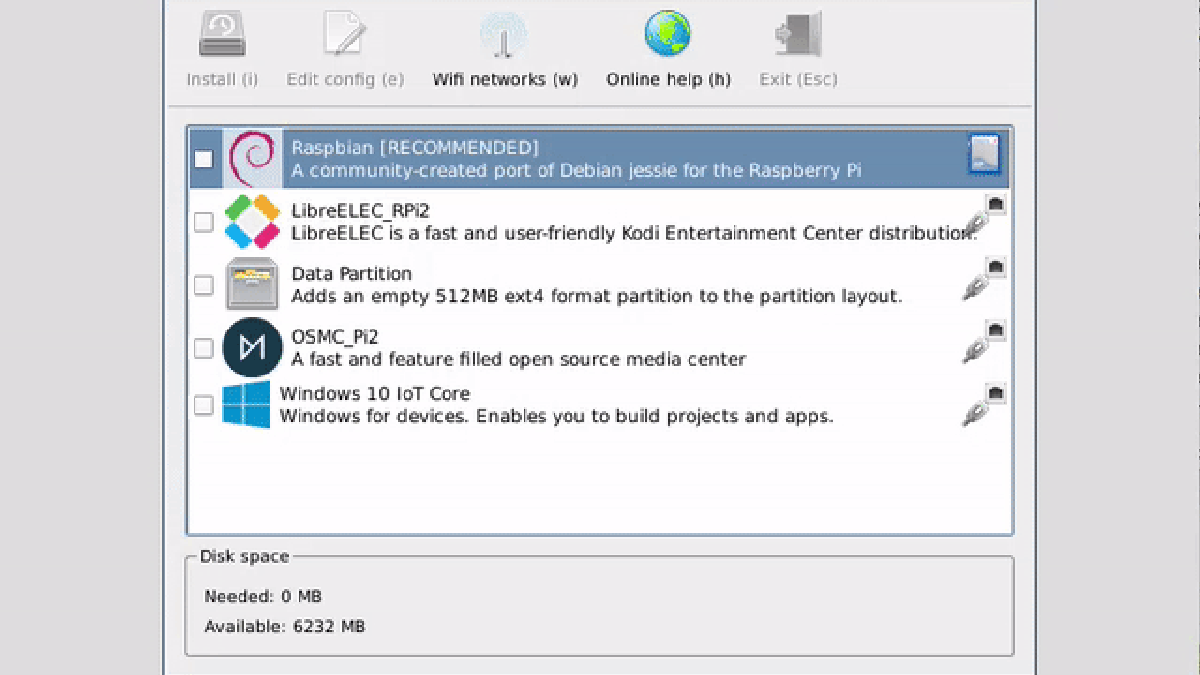Click the network cable icon on Windows 10 row
1200x675 pixels.
click(x=984, y=406)
